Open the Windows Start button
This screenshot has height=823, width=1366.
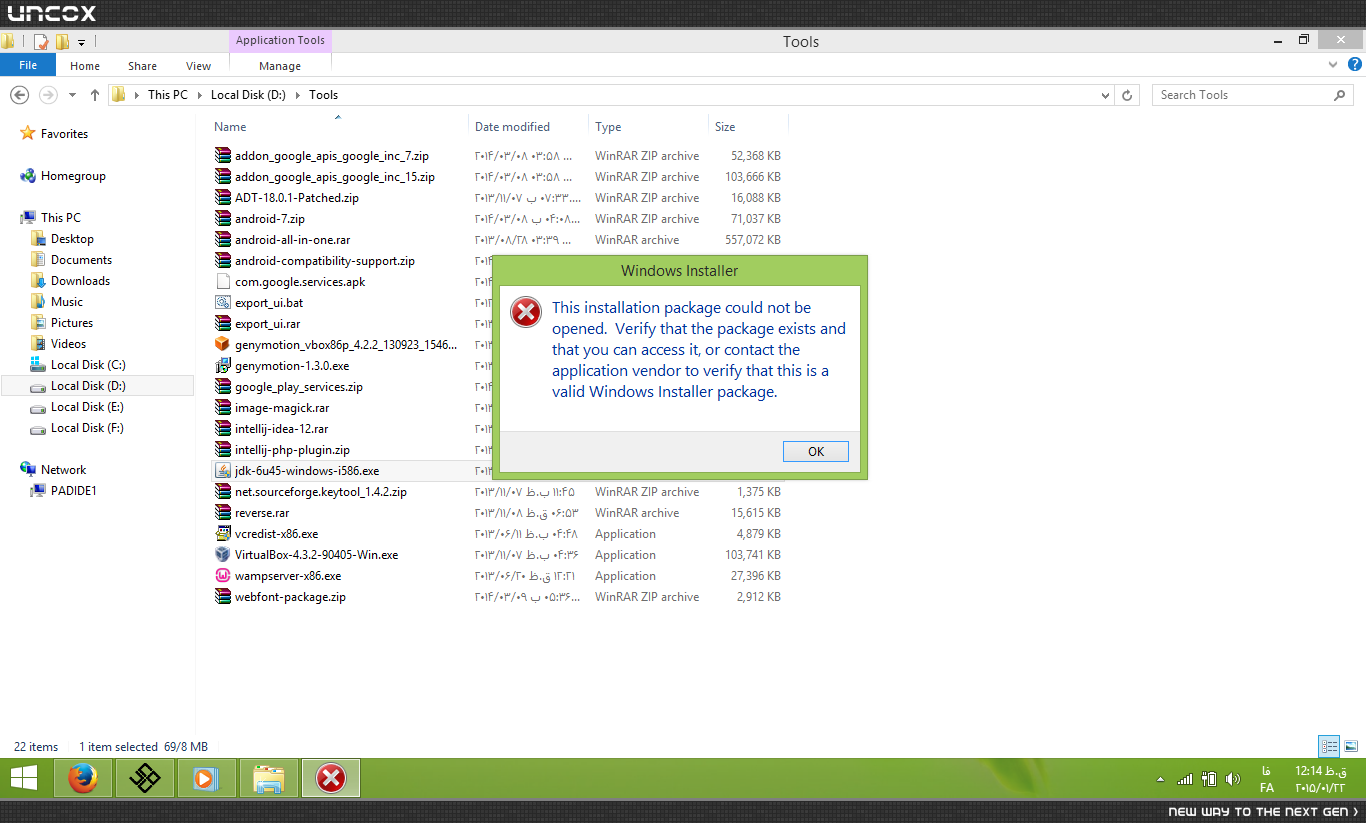[x=23, y=778]
